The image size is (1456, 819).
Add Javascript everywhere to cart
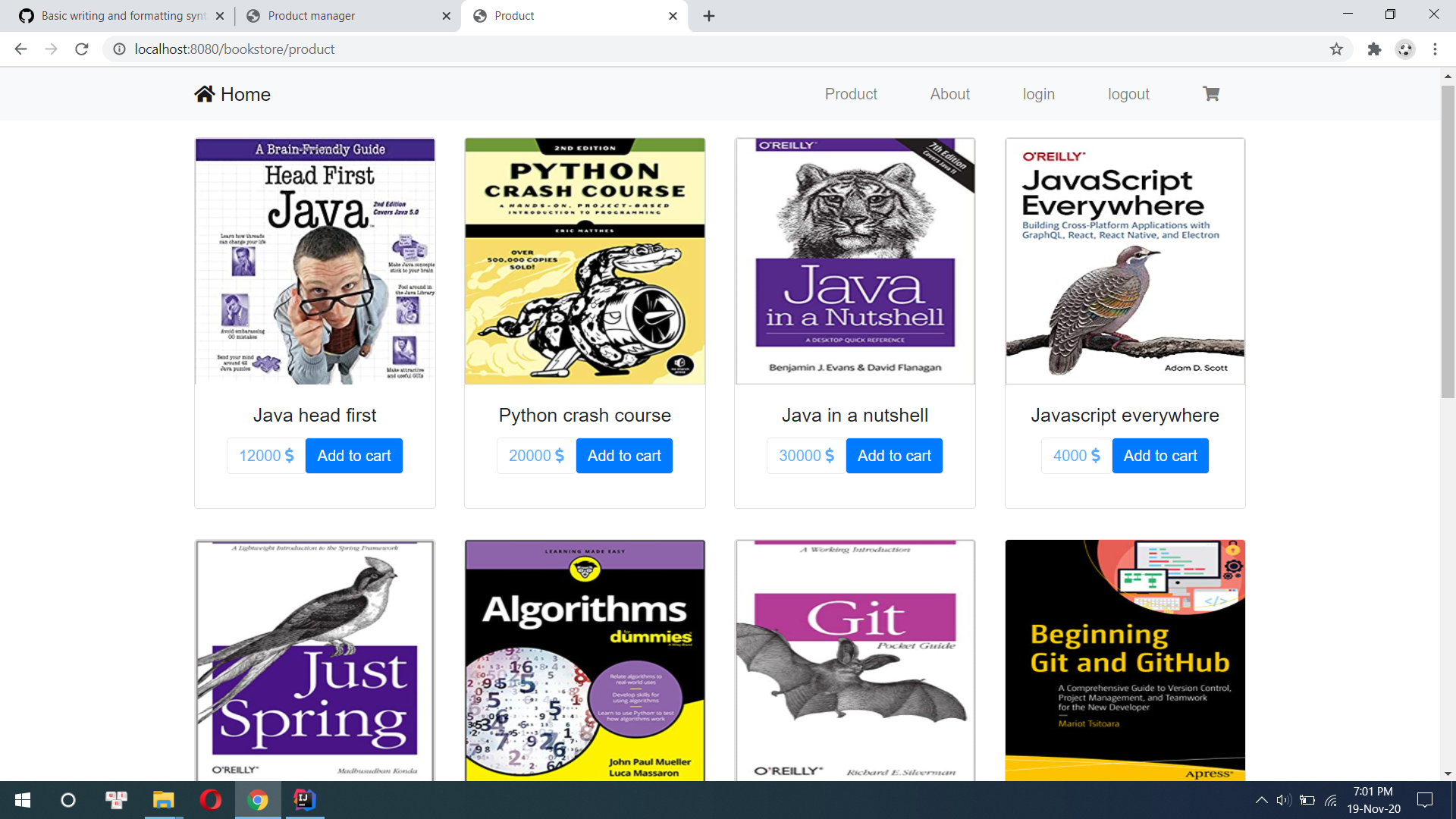point(1159,456)
